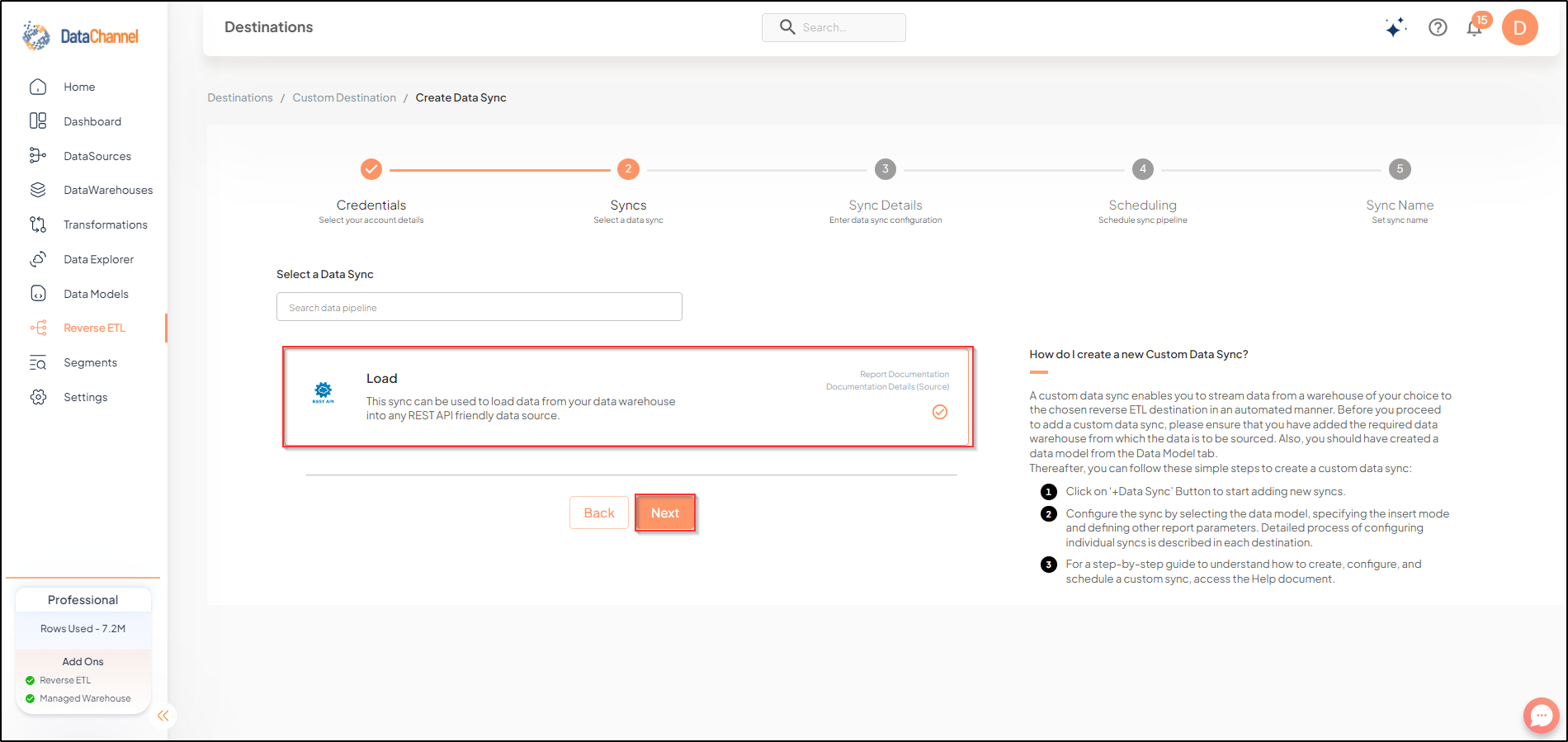Go to DataWarehouses menu item
The image size is (1568, 742).
click(x=108, y=190)
